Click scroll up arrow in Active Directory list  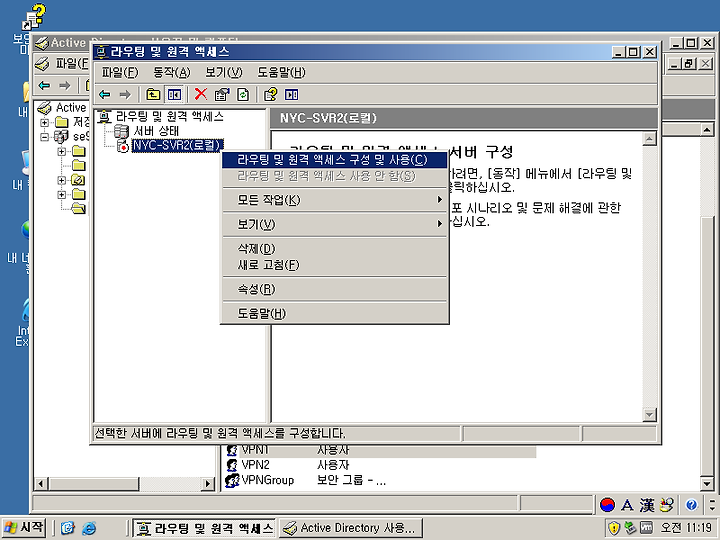coord(707,130)
